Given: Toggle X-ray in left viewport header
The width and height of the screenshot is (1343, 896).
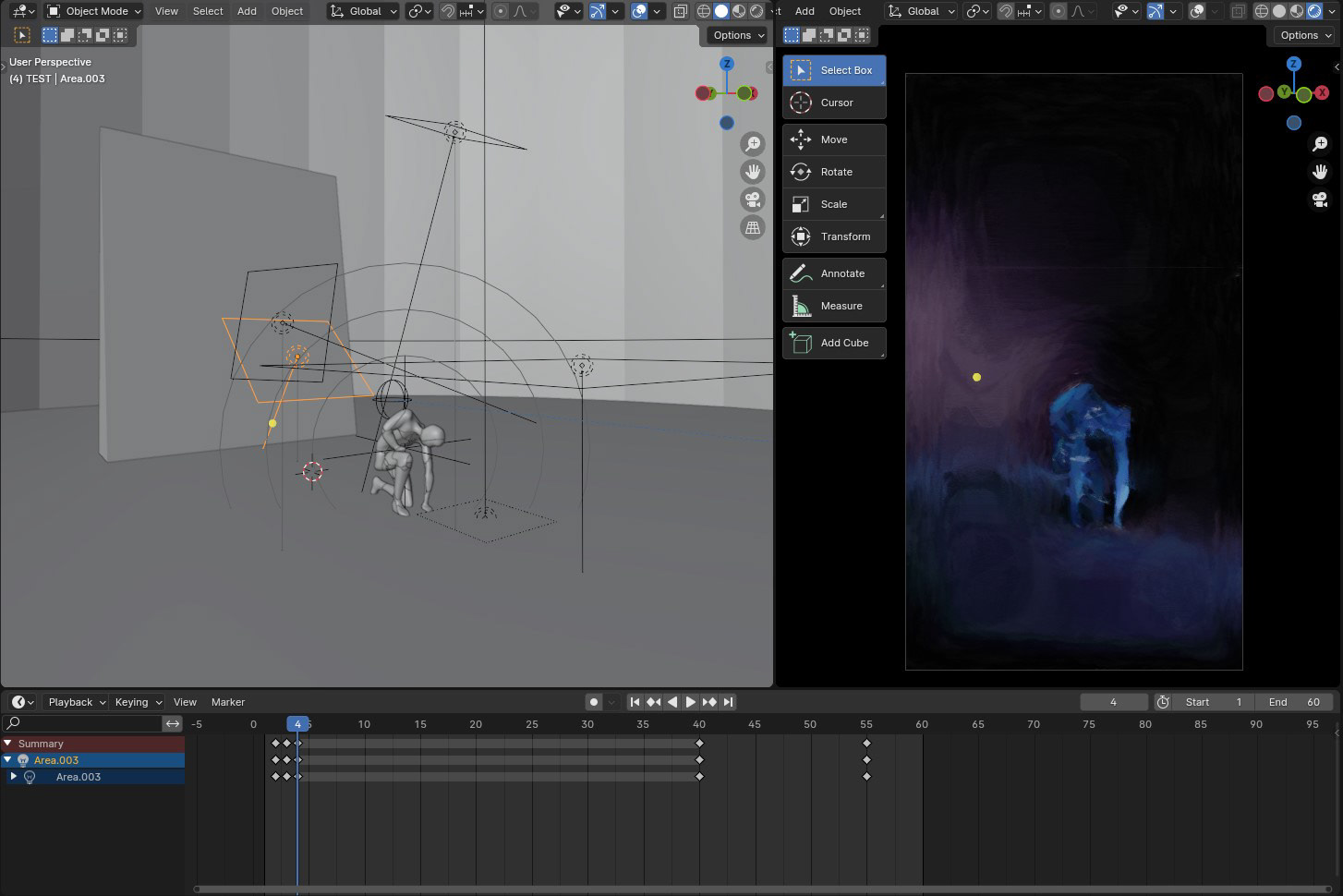Looking at the screenshot, I should pyautogui.click(x=681, y=11).
